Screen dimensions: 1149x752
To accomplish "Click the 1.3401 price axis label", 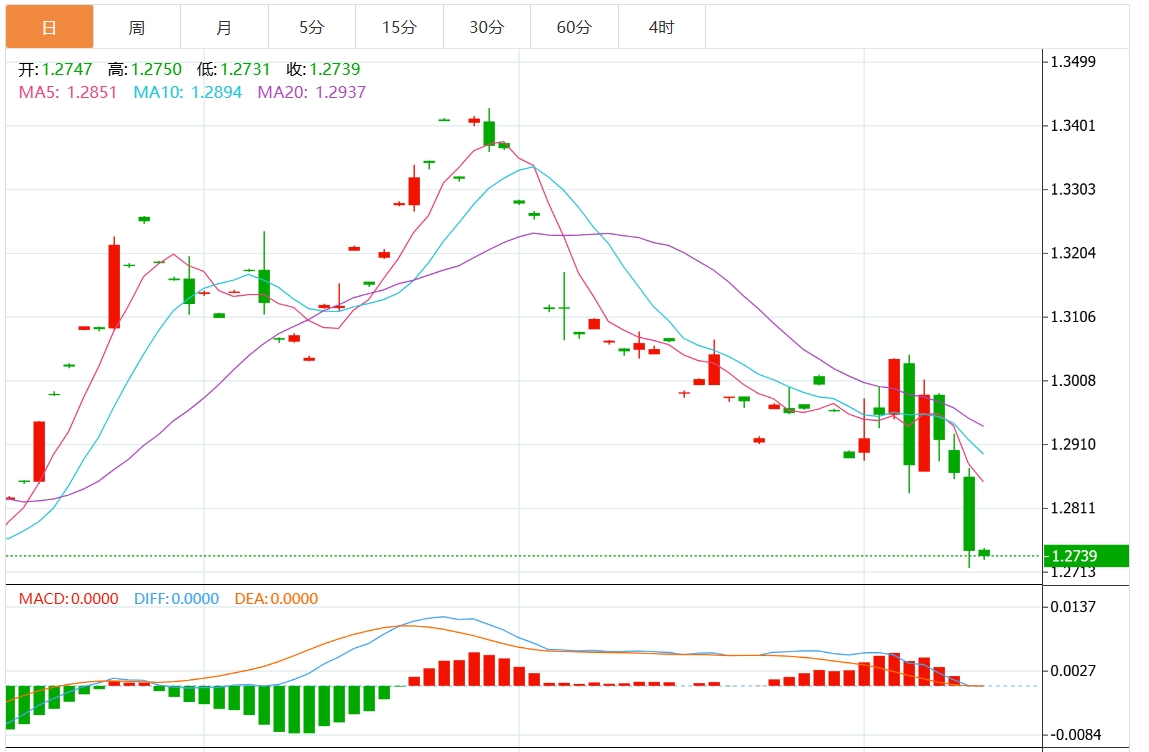I will click(1074, 125).
